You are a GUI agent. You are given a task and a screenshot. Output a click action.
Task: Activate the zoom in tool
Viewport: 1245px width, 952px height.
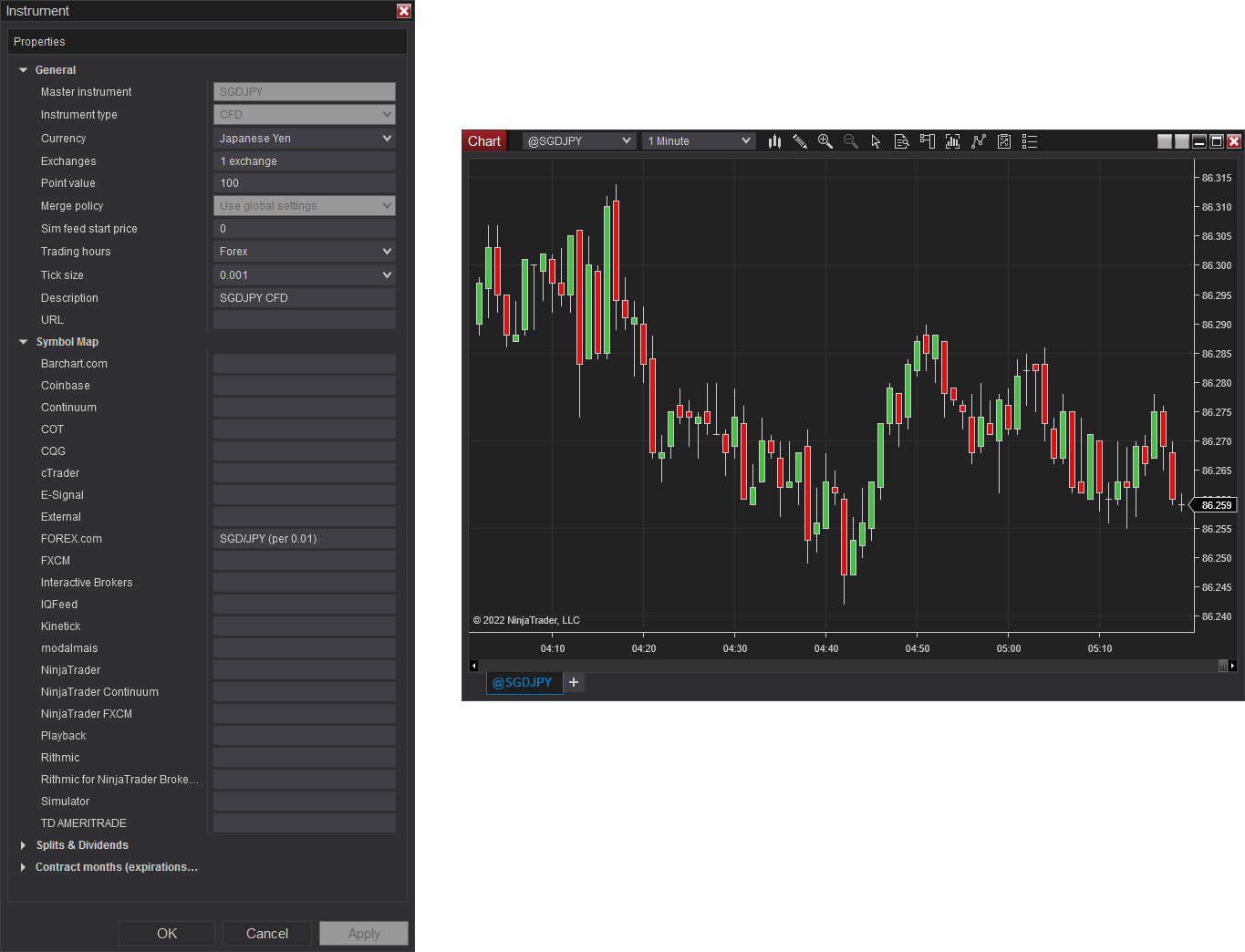point(825,141)
